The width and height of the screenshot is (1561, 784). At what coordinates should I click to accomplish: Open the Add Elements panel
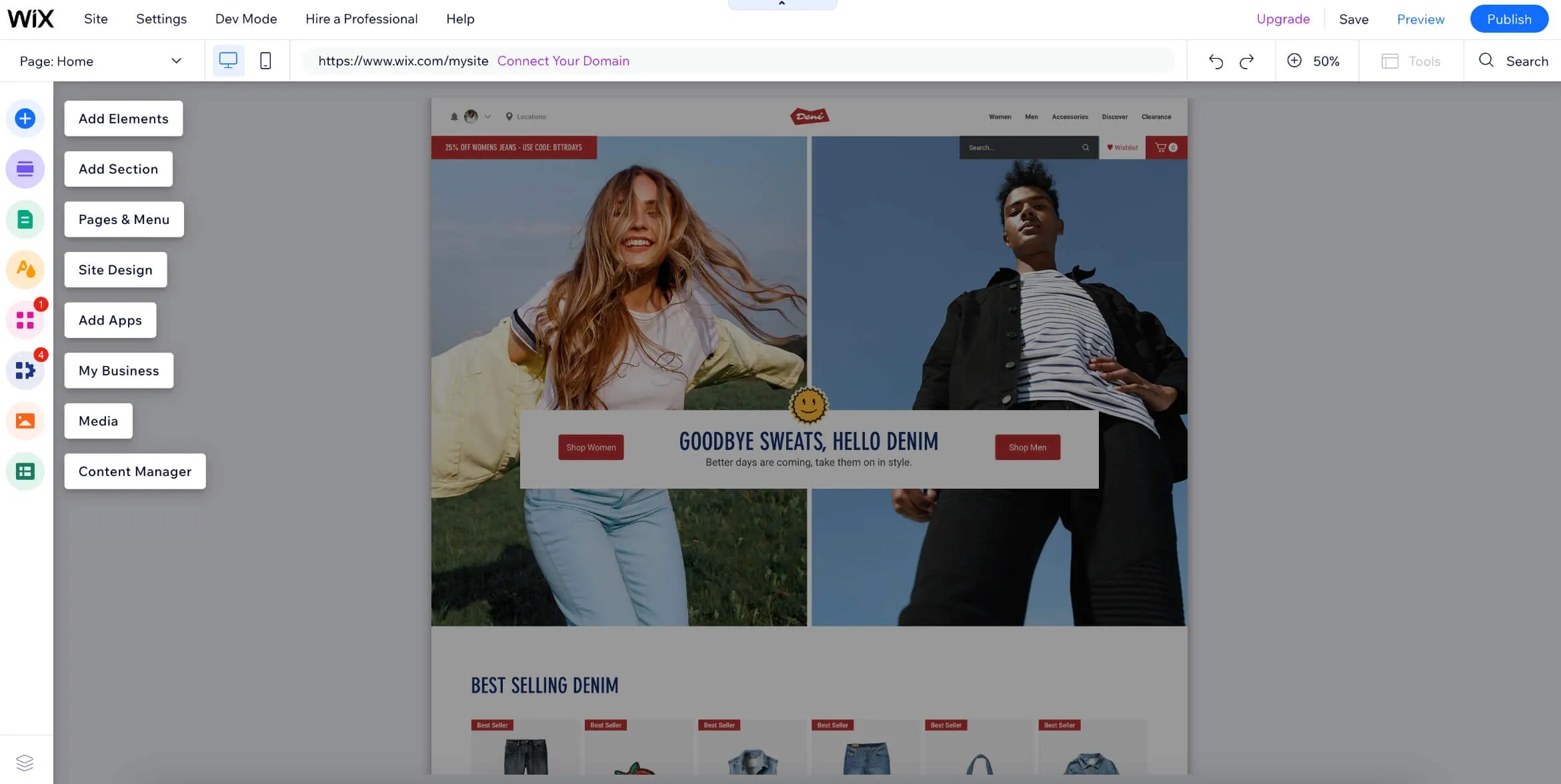(123, 119)
